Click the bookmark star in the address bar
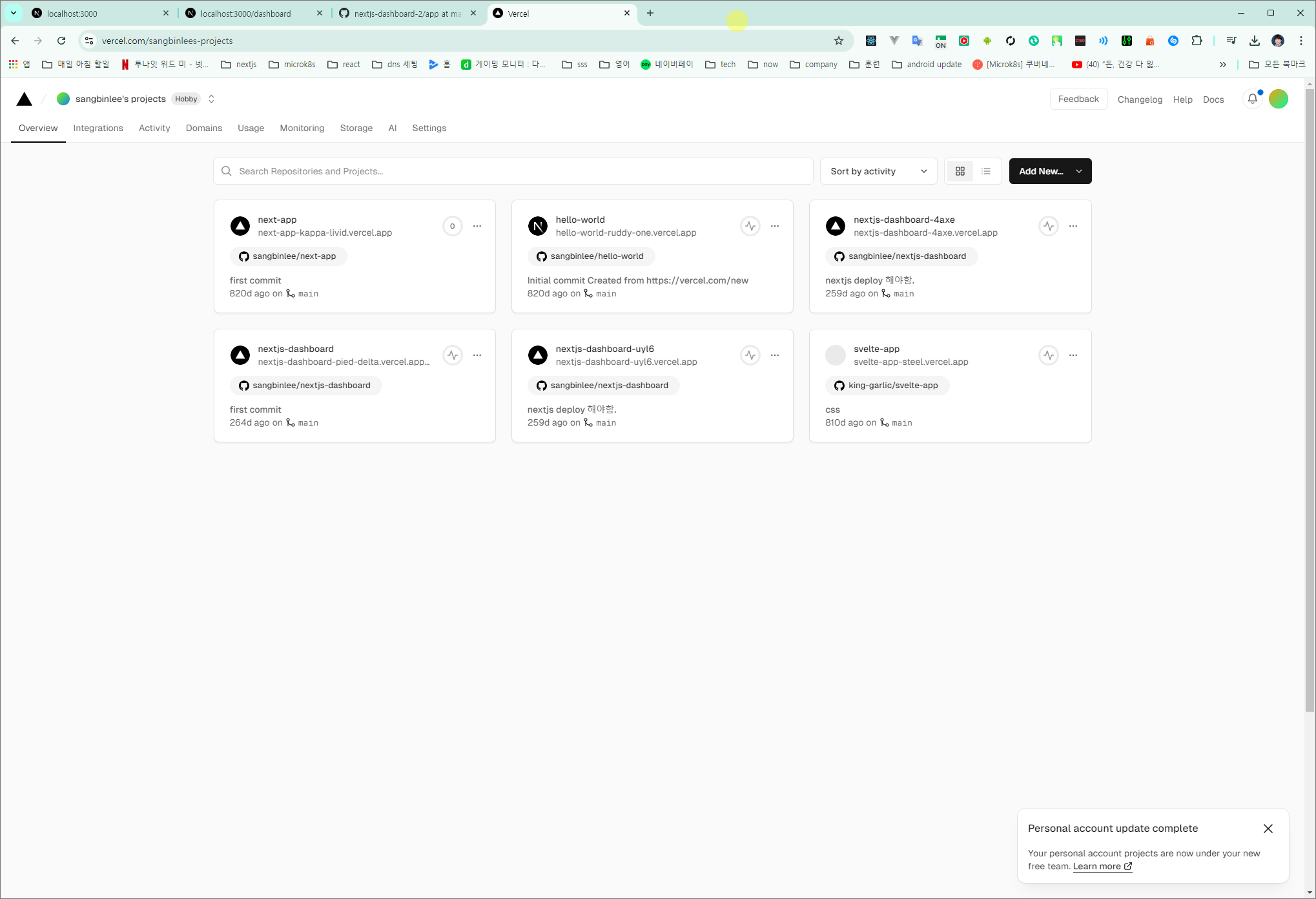Viewport: 1316px width, 899px height. tap(838, 41)
